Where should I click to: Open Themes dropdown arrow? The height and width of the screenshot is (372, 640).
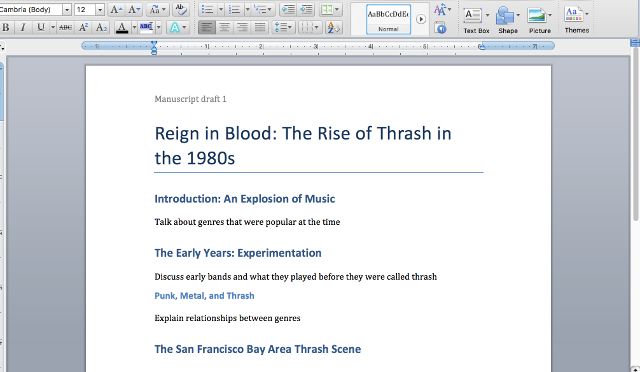587,14
